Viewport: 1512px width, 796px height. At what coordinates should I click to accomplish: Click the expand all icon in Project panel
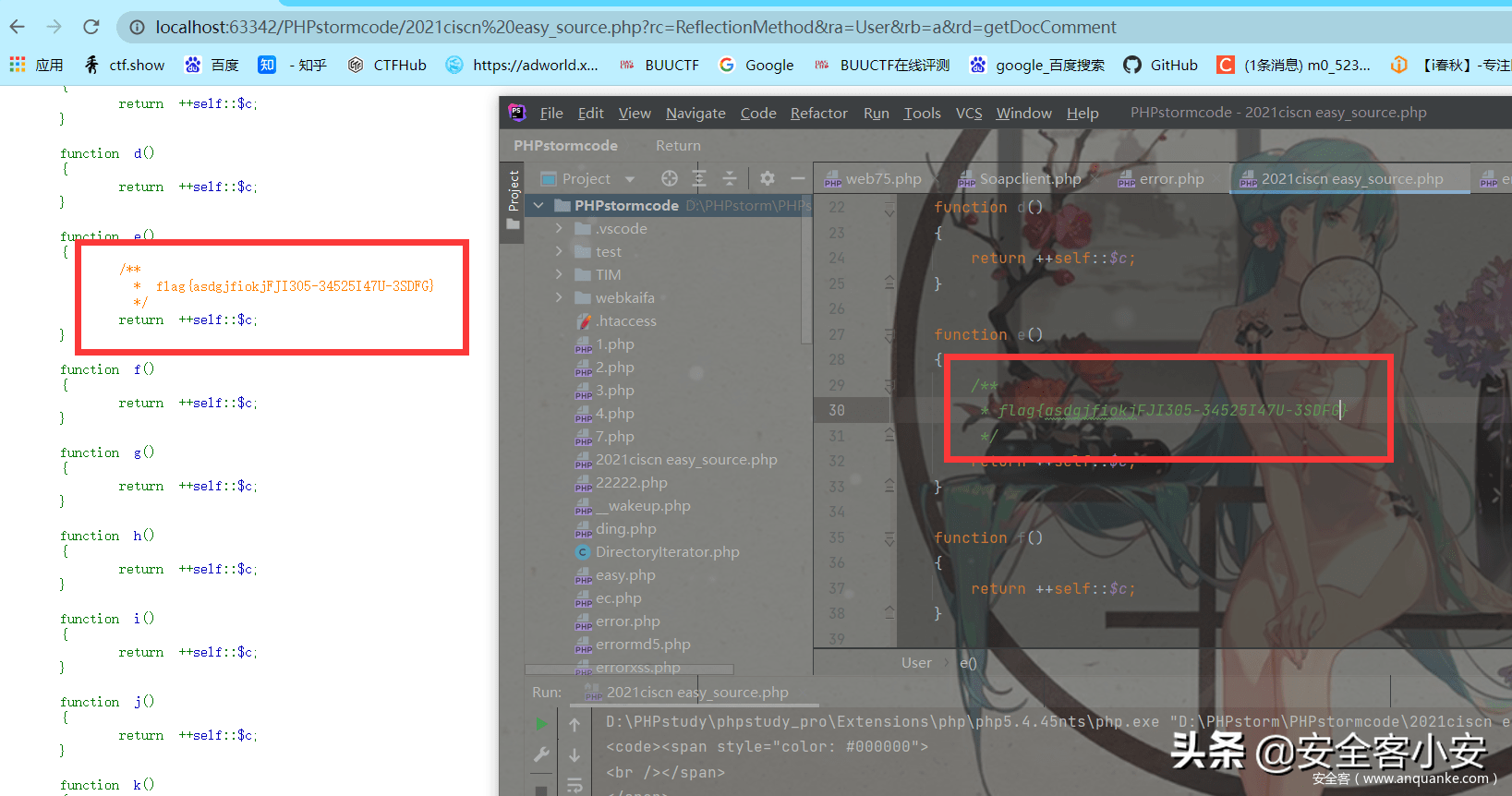click(x=699, y=178)
